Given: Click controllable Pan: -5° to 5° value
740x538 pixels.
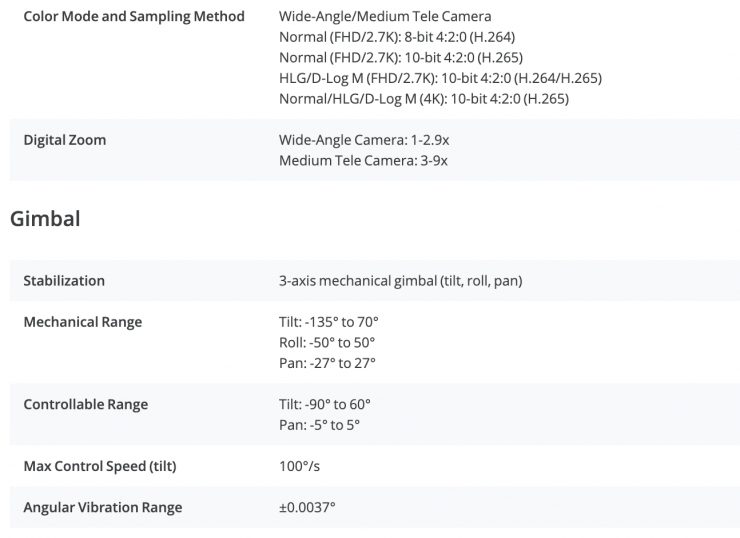Looking at the screenshot, I should [x=319, y=425].
